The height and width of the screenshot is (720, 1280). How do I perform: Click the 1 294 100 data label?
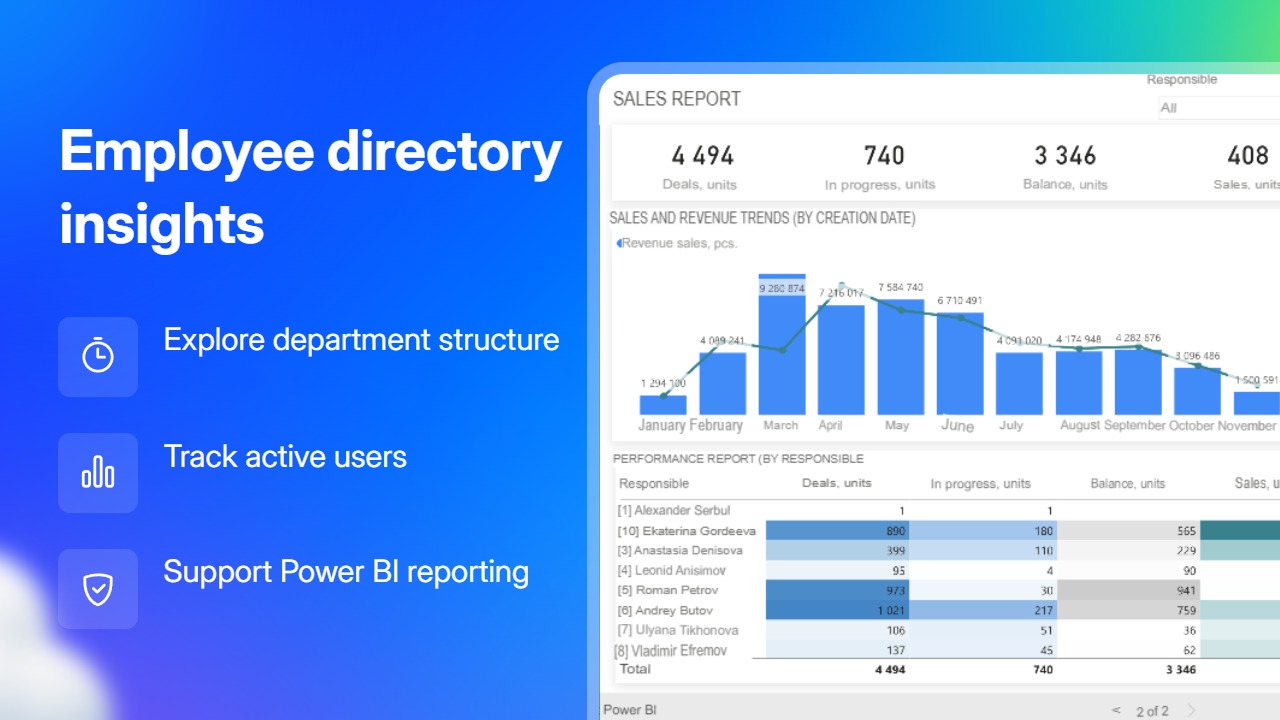pos(663,383)
